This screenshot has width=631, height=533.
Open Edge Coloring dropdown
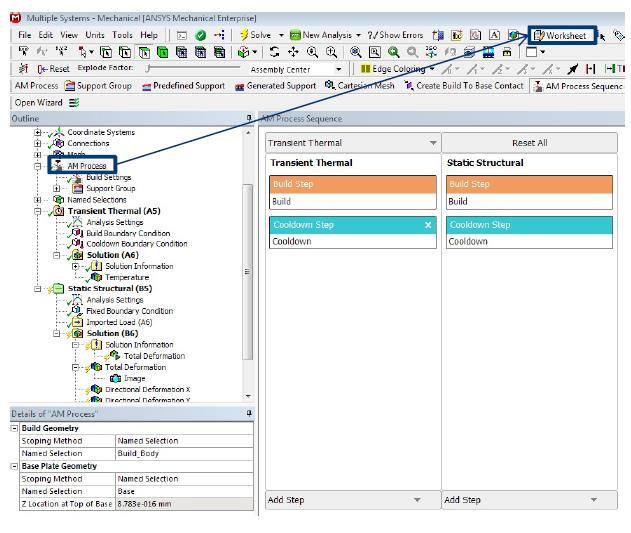432,69
